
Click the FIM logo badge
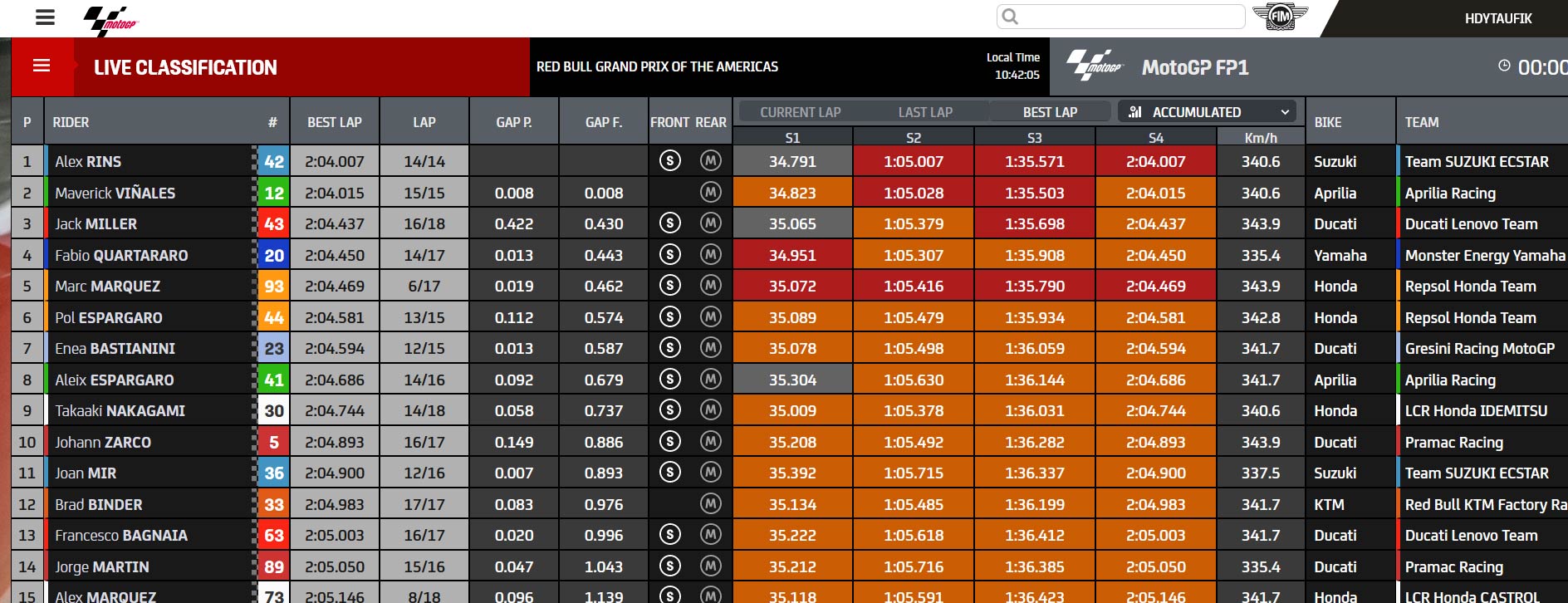(1280, 16)
